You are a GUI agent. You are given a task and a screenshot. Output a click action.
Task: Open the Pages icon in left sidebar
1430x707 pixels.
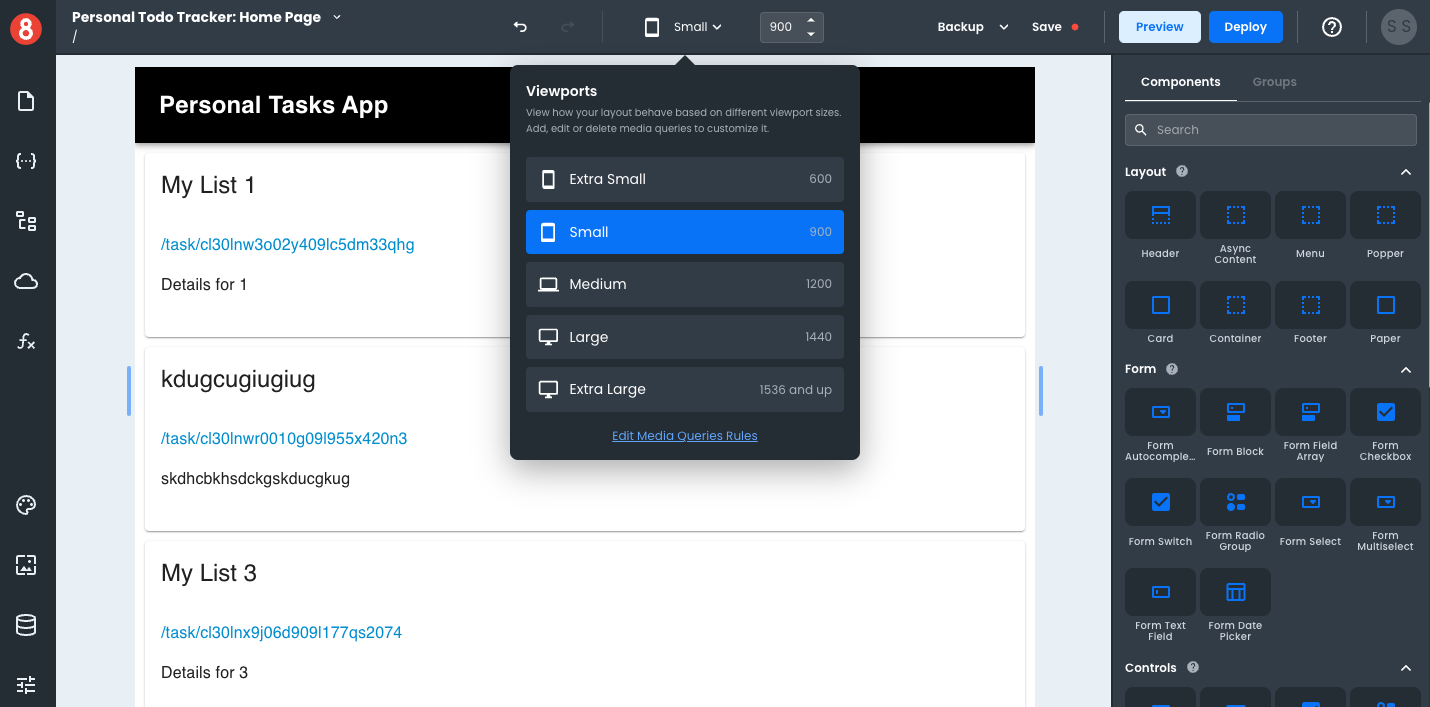(26, 101)
